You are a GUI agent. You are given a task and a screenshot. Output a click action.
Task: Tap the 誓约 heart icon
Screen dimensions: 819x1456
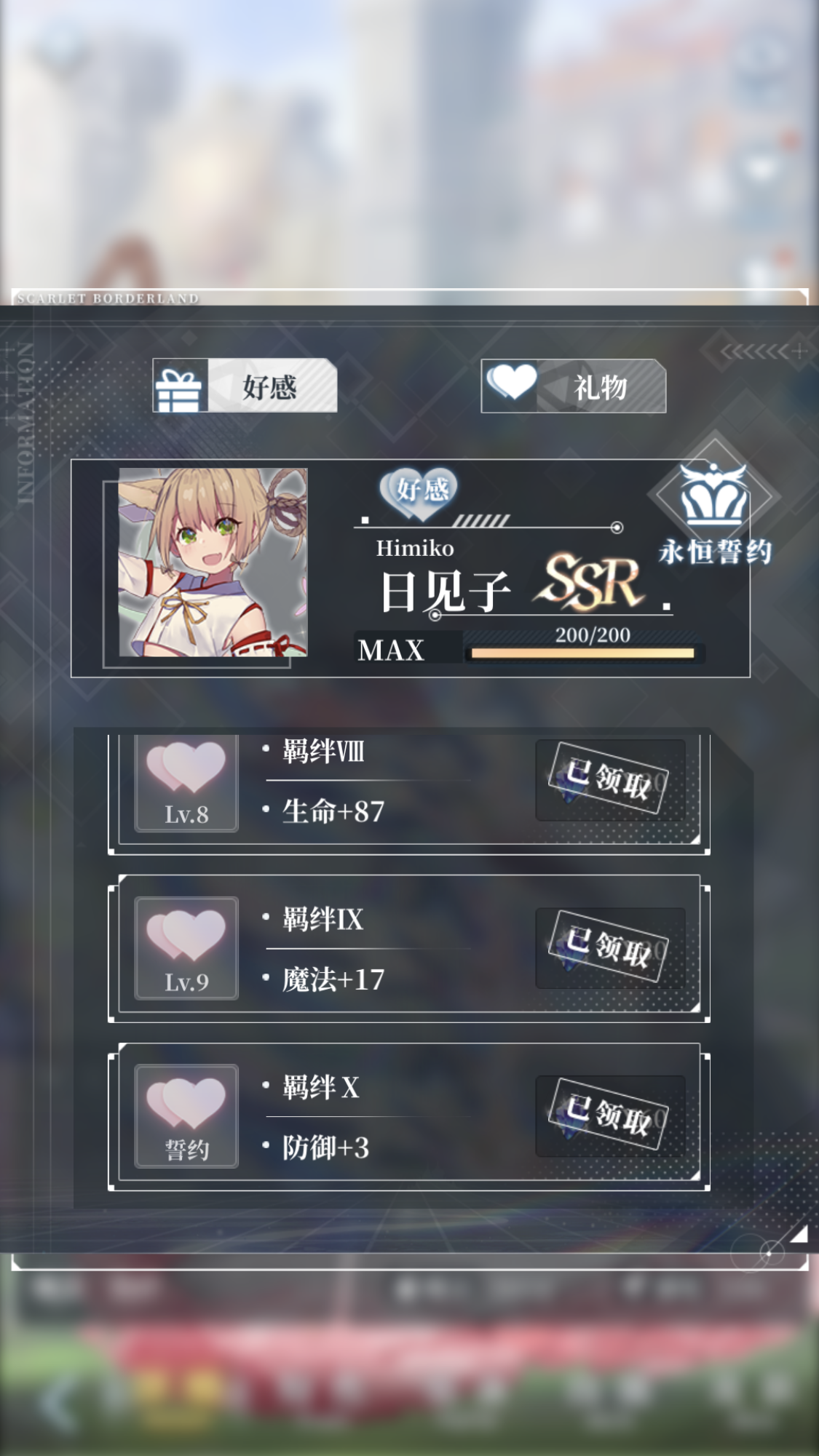tap(186, 1116)
